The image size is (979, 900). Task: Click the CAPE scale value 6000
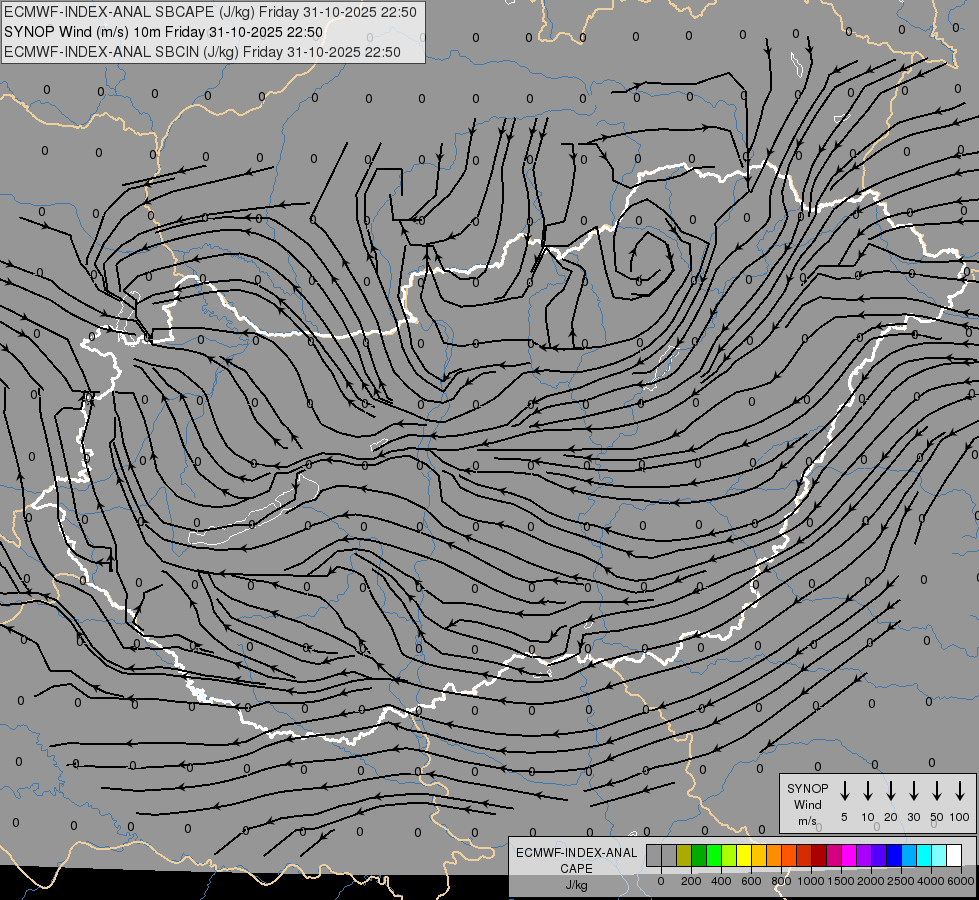coord(961,881)
